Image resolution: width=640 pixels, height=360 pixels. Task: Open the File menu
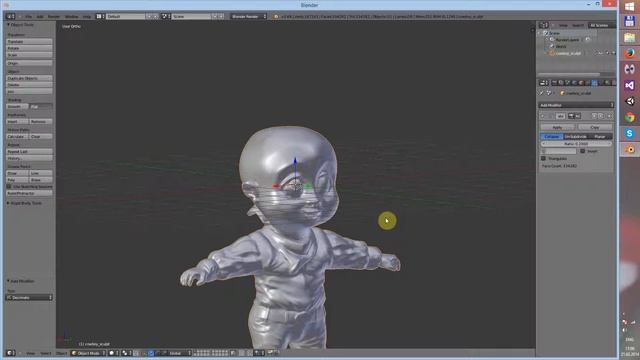click(29, 16)
